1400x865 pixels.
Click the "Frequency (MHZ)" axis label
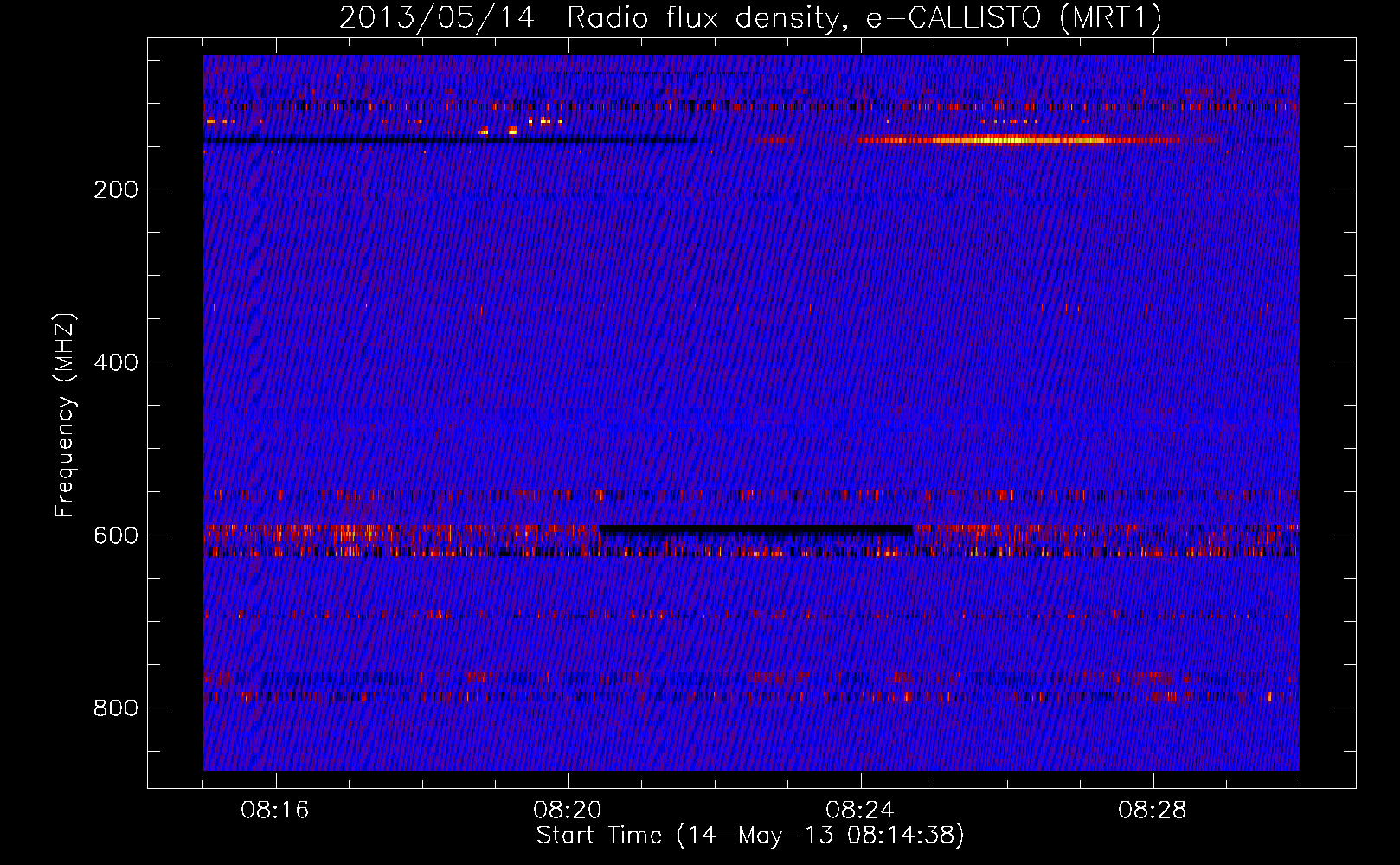point(65,414)
